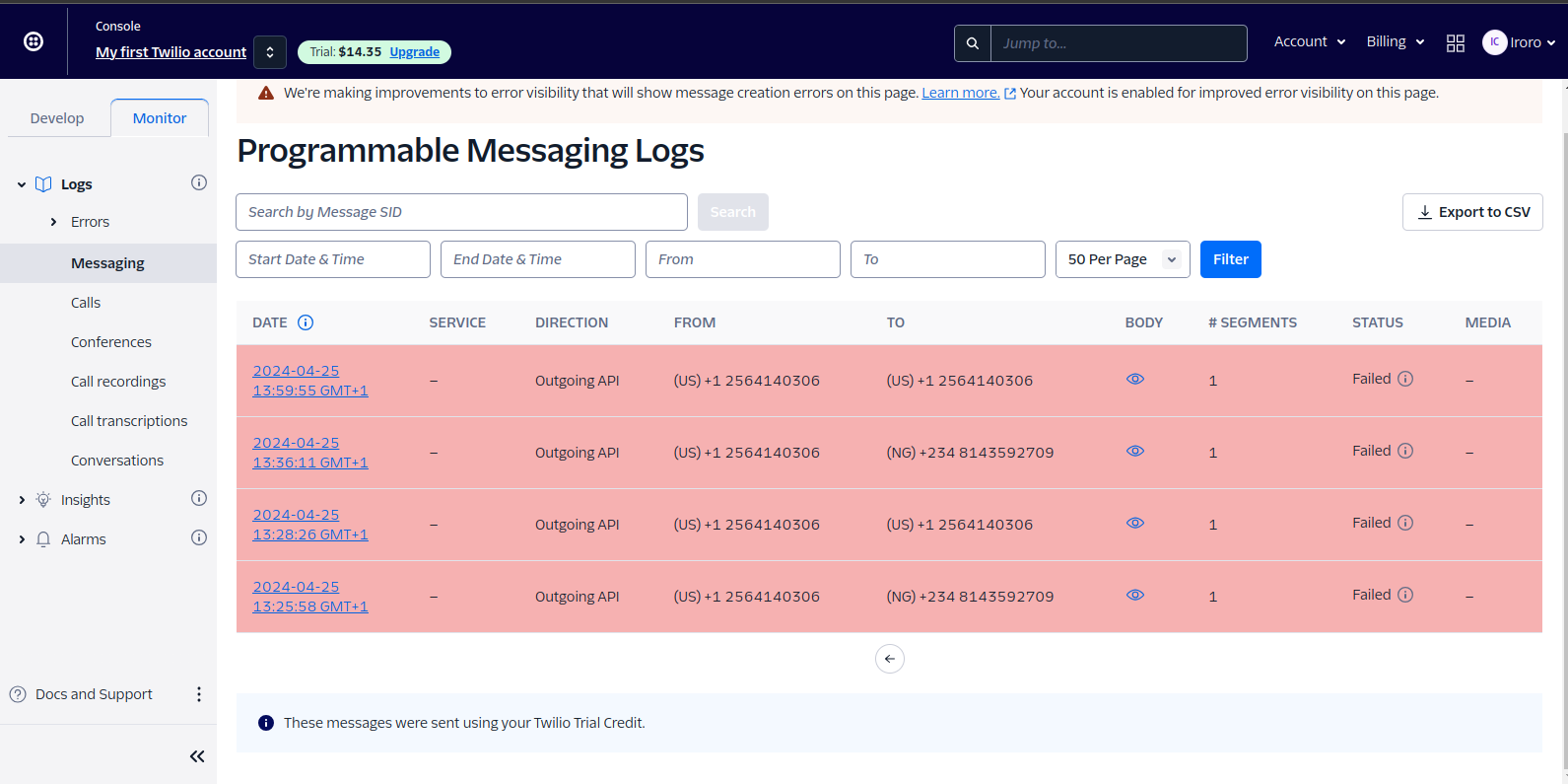This screenshot has width=1568, height=784.
Task: Click the Upgrade link
Action: (x=415, y=52)
